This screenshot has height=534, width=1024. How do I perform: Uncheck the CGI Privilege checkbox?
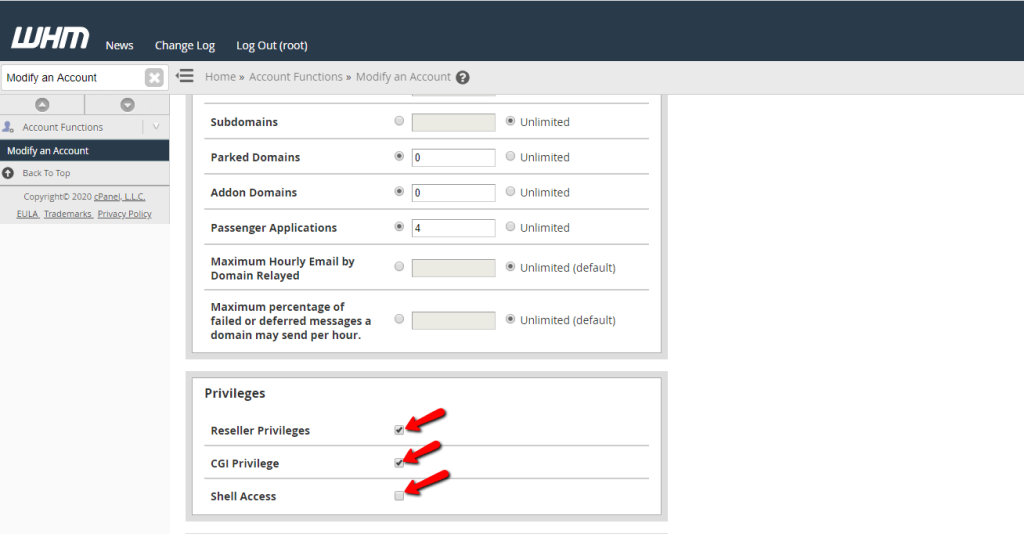click(399, 463)
